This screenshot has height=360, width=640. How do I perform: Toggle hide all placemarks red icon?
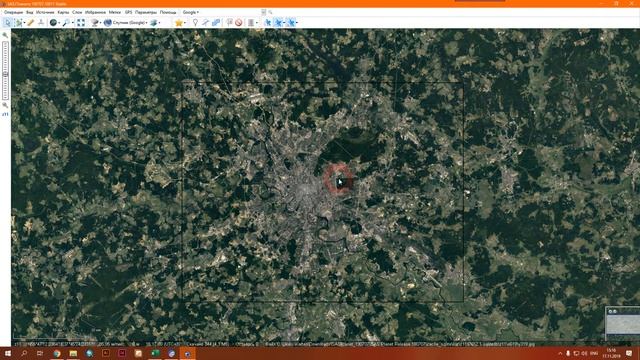238,22
